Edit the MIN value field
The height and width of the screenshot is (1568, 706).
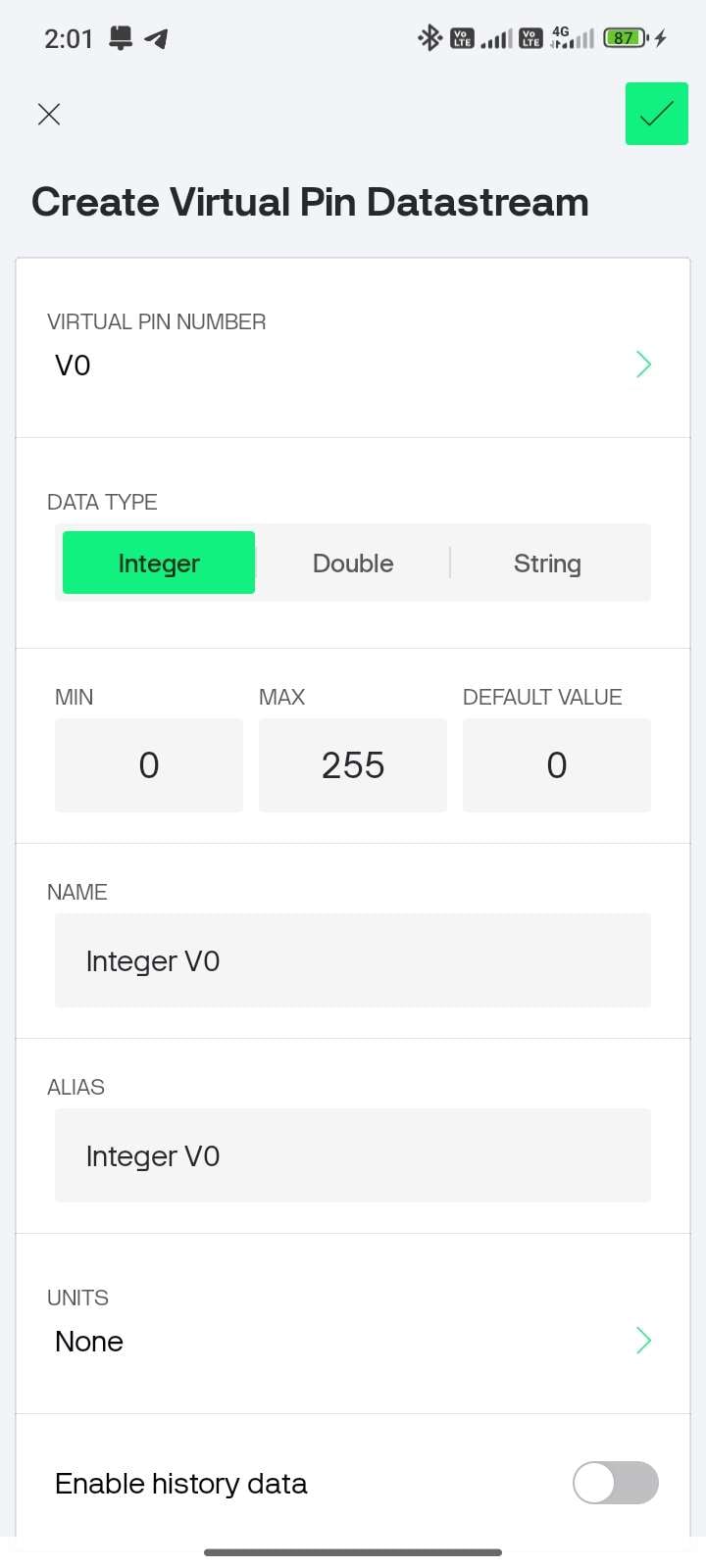(149, 764)
